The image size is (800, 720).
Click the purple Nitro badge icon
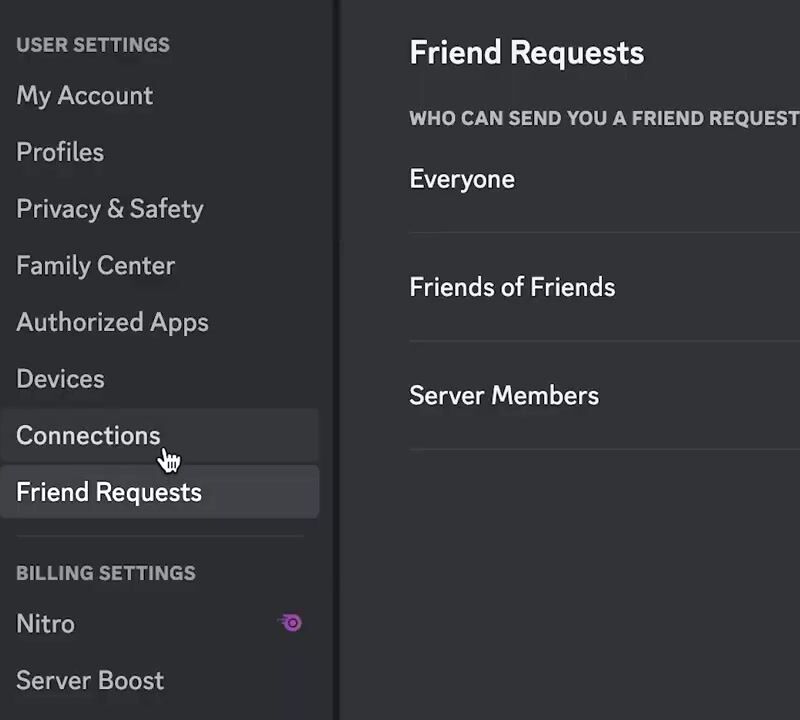(291, 623)
